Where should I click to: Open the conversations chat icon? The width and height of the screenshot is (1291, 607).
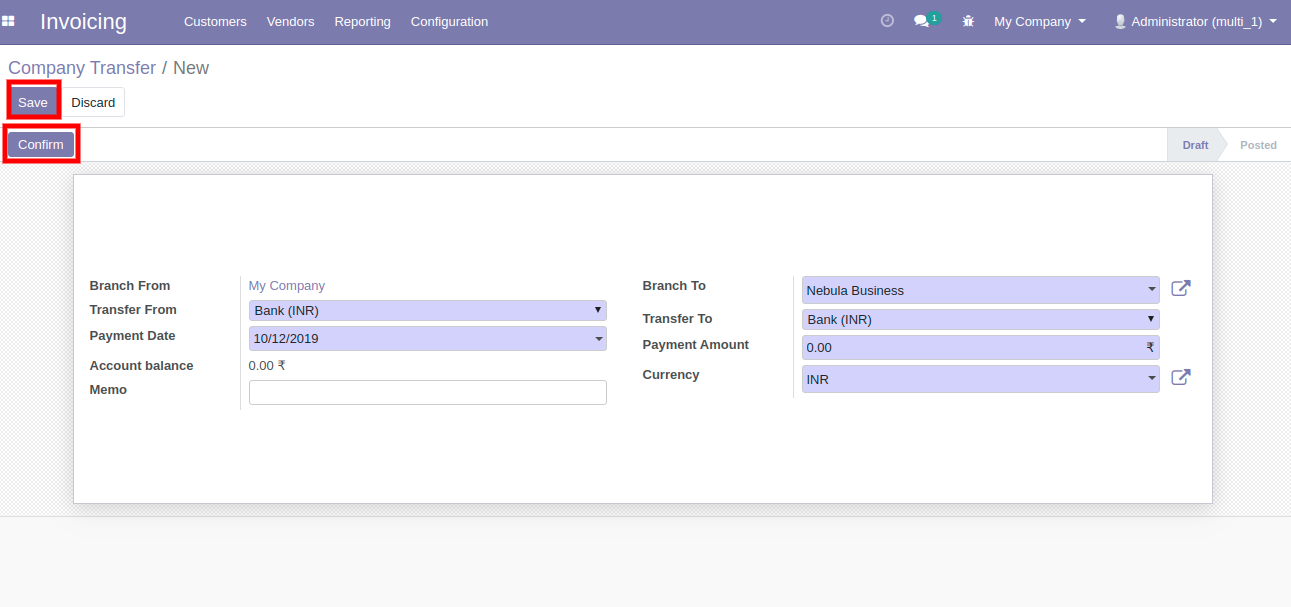tap(922, 21)
